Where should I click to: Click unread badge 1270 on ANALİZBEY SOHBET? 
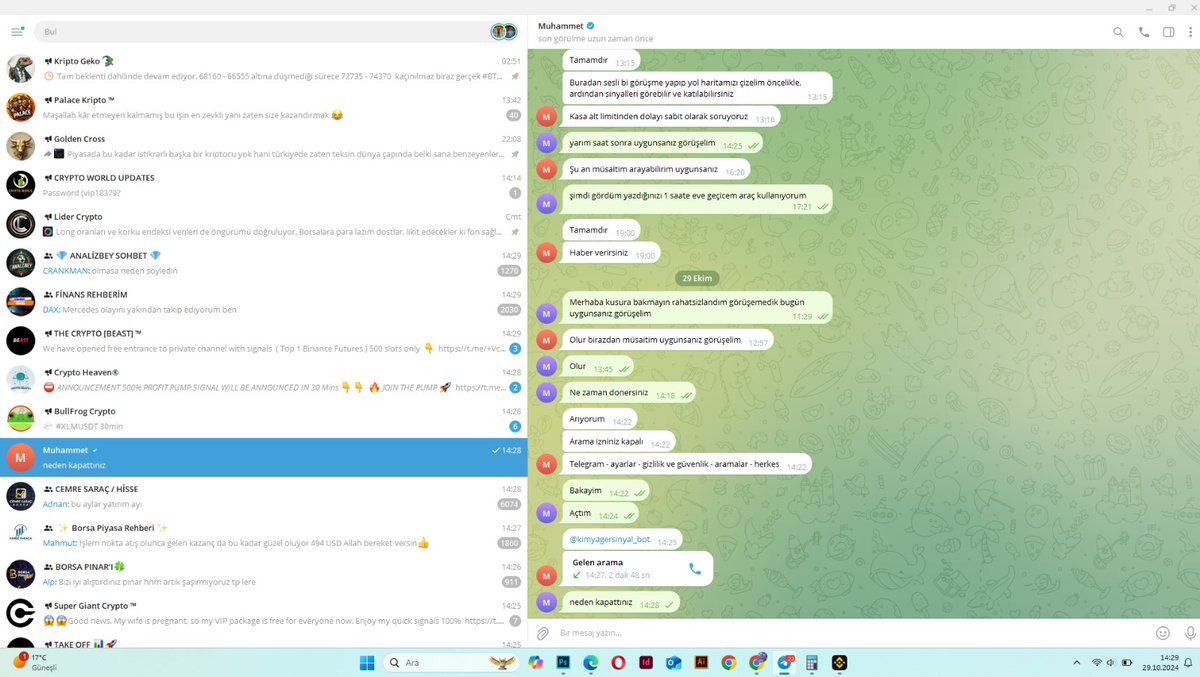click(510, 270)
